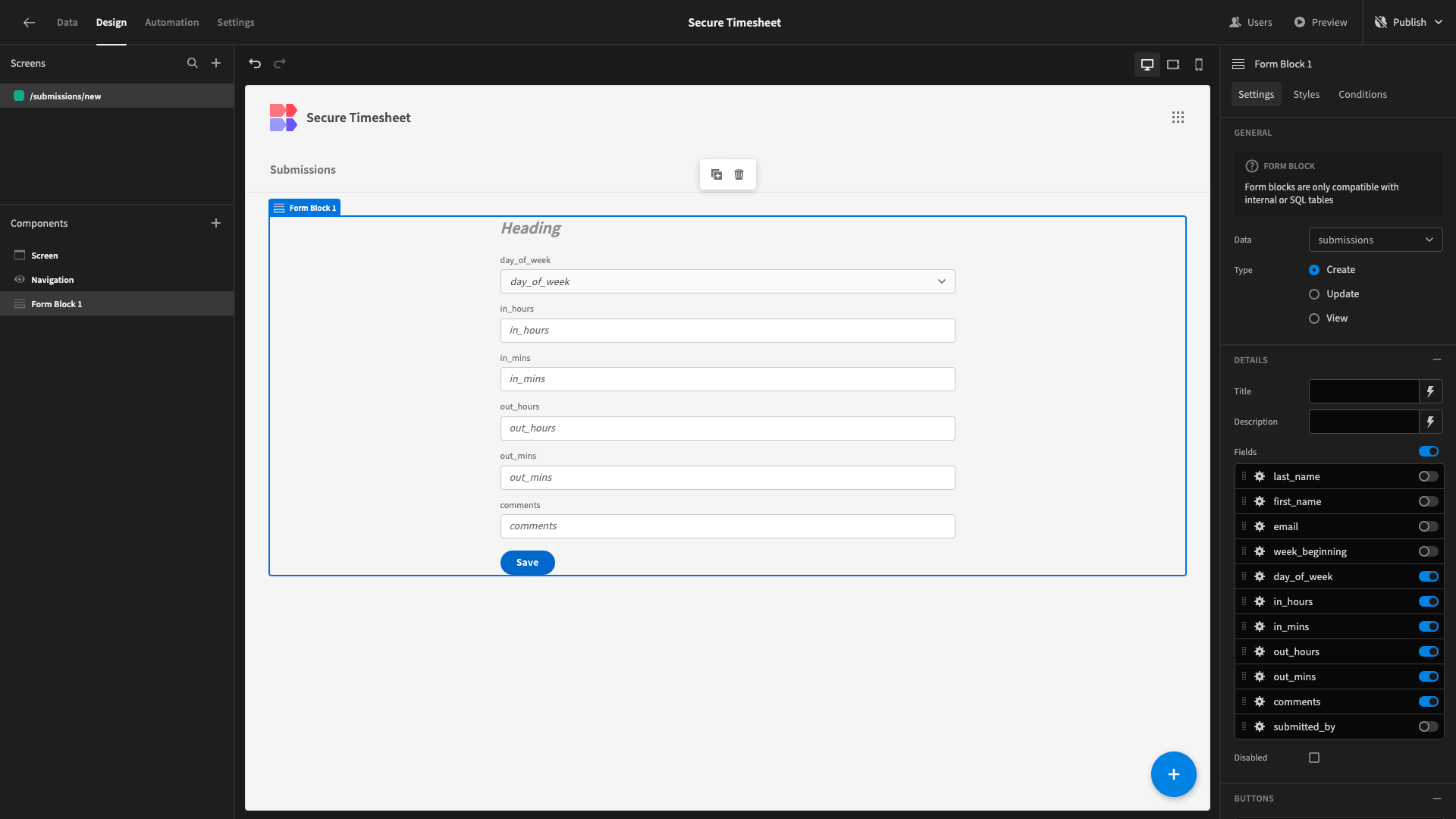
Task: Disable the day_of_week field toggle
Action: pos(1429,576)
